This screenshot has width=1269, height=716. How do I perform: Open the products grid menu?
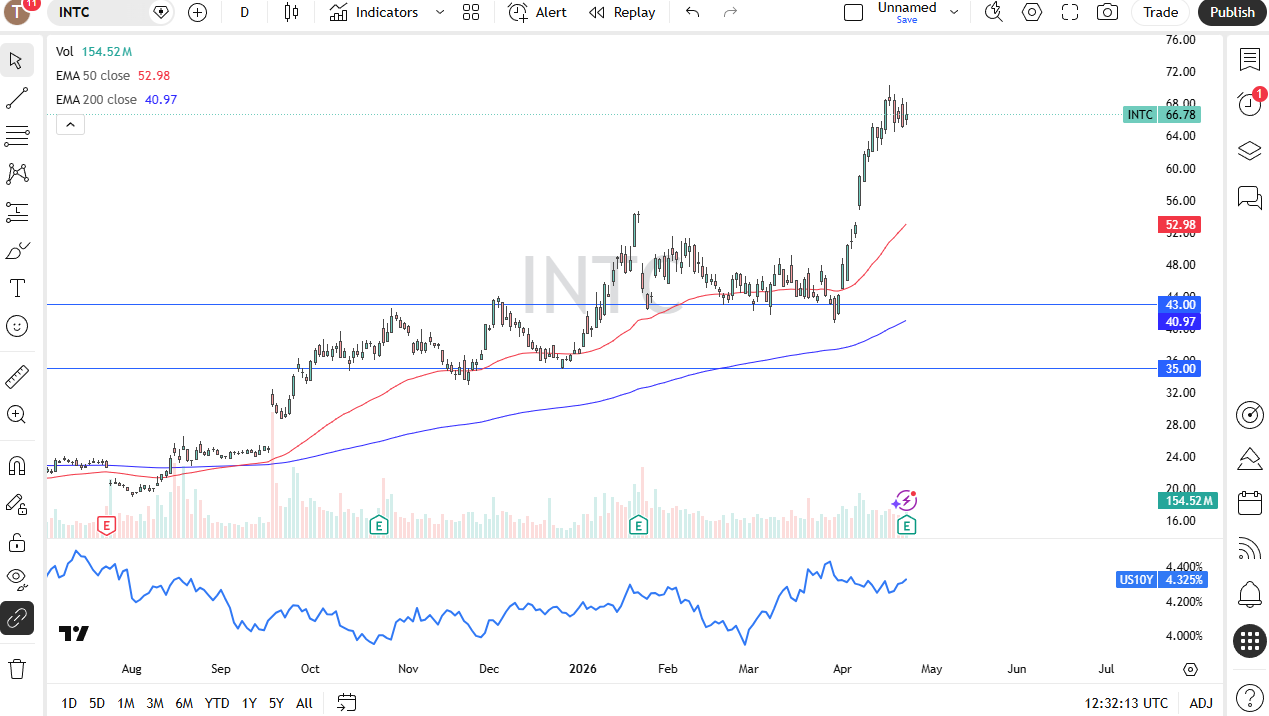click(1249, 641)
